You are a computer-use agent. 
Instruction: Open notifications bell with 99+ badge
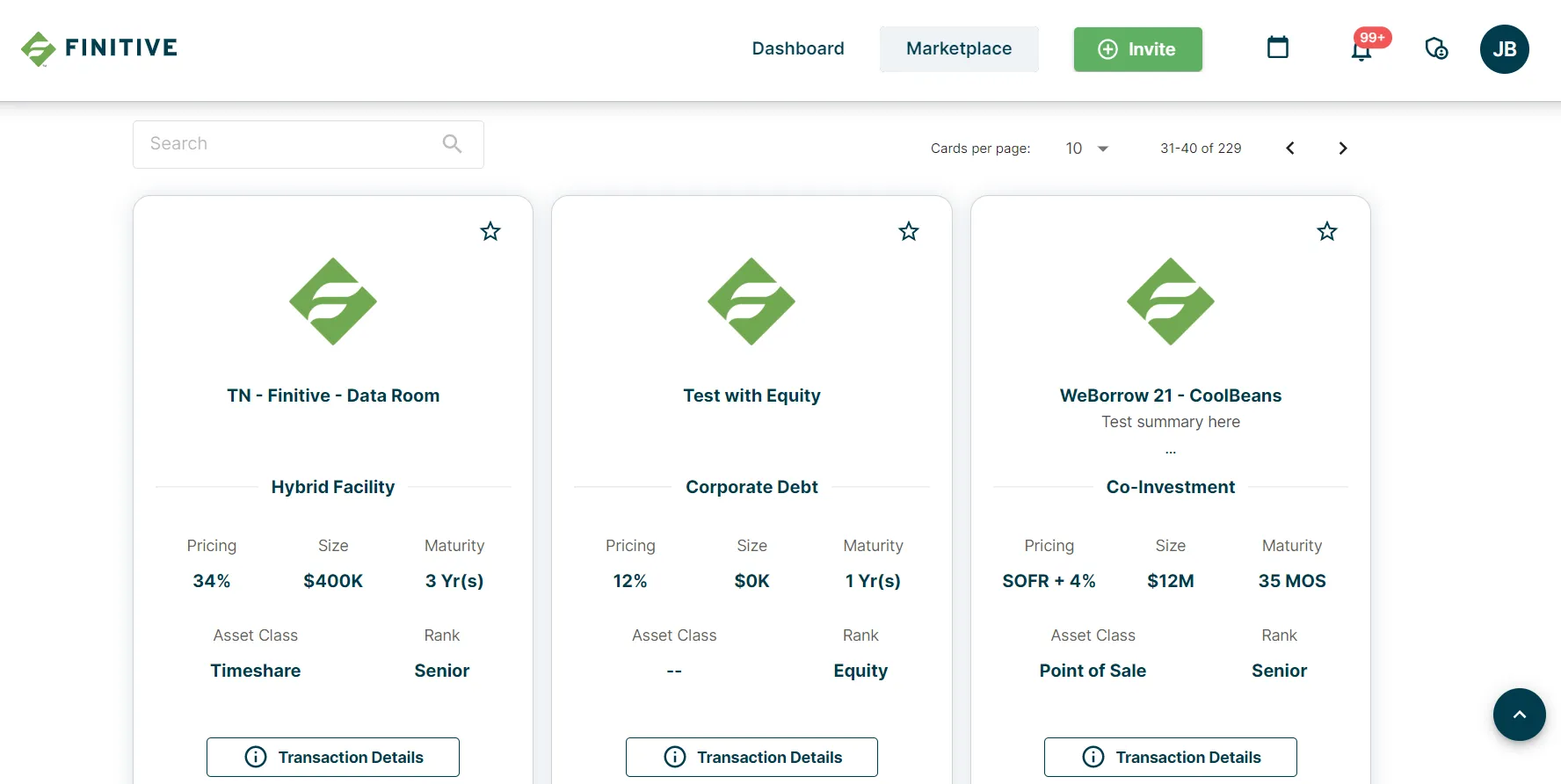pyautogui.click(x=1361, y=49)
